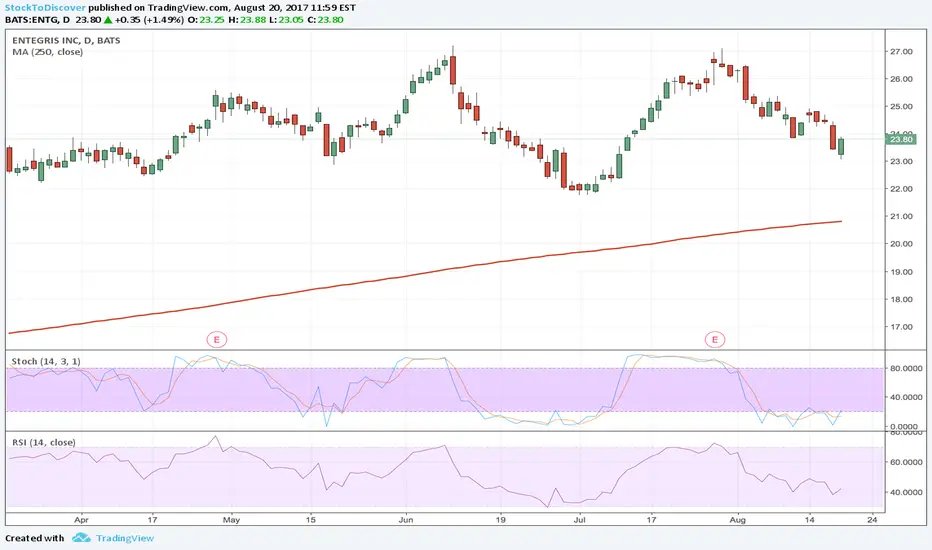The width and height of the screenshot is (932, 550).
Task: Click the Apr date axis label
Action: [81, 520]
